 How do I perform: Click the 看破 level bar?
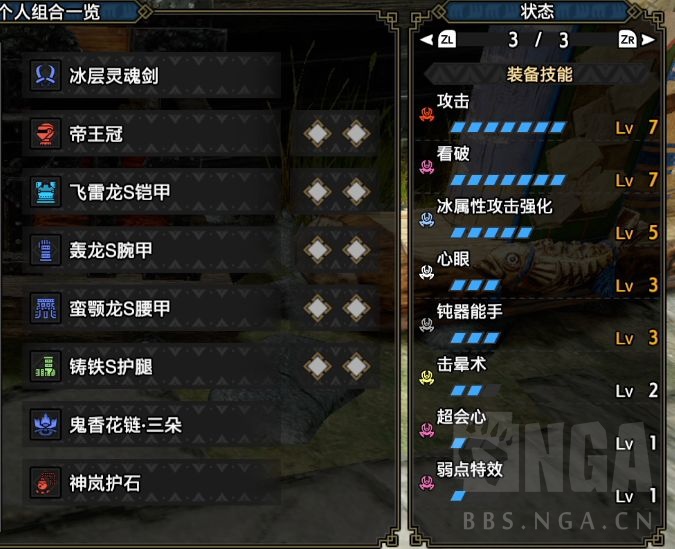point(508,180)
